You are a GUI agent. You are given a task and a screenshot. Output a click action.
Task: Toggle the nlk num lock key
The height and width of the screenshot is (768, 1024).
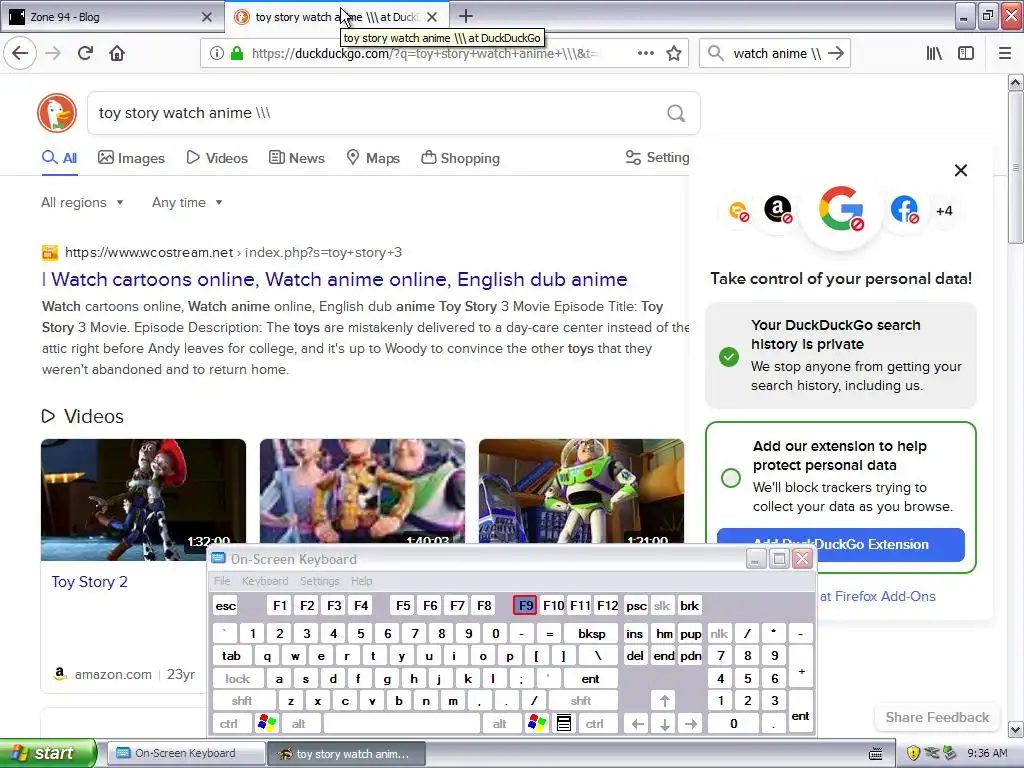pyautogui.click(x=719, y=633)
